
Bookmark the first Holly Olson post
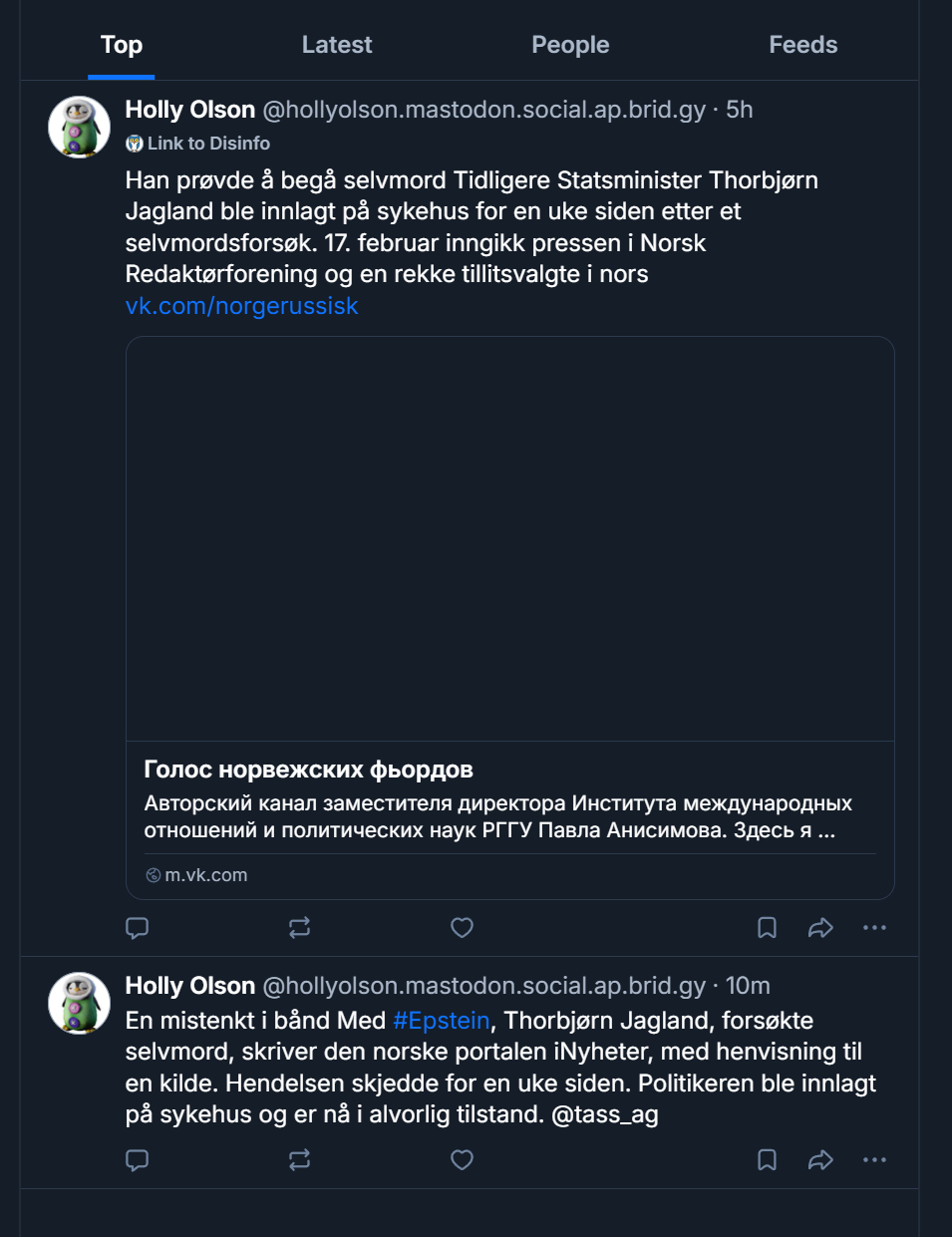(767, 928)
